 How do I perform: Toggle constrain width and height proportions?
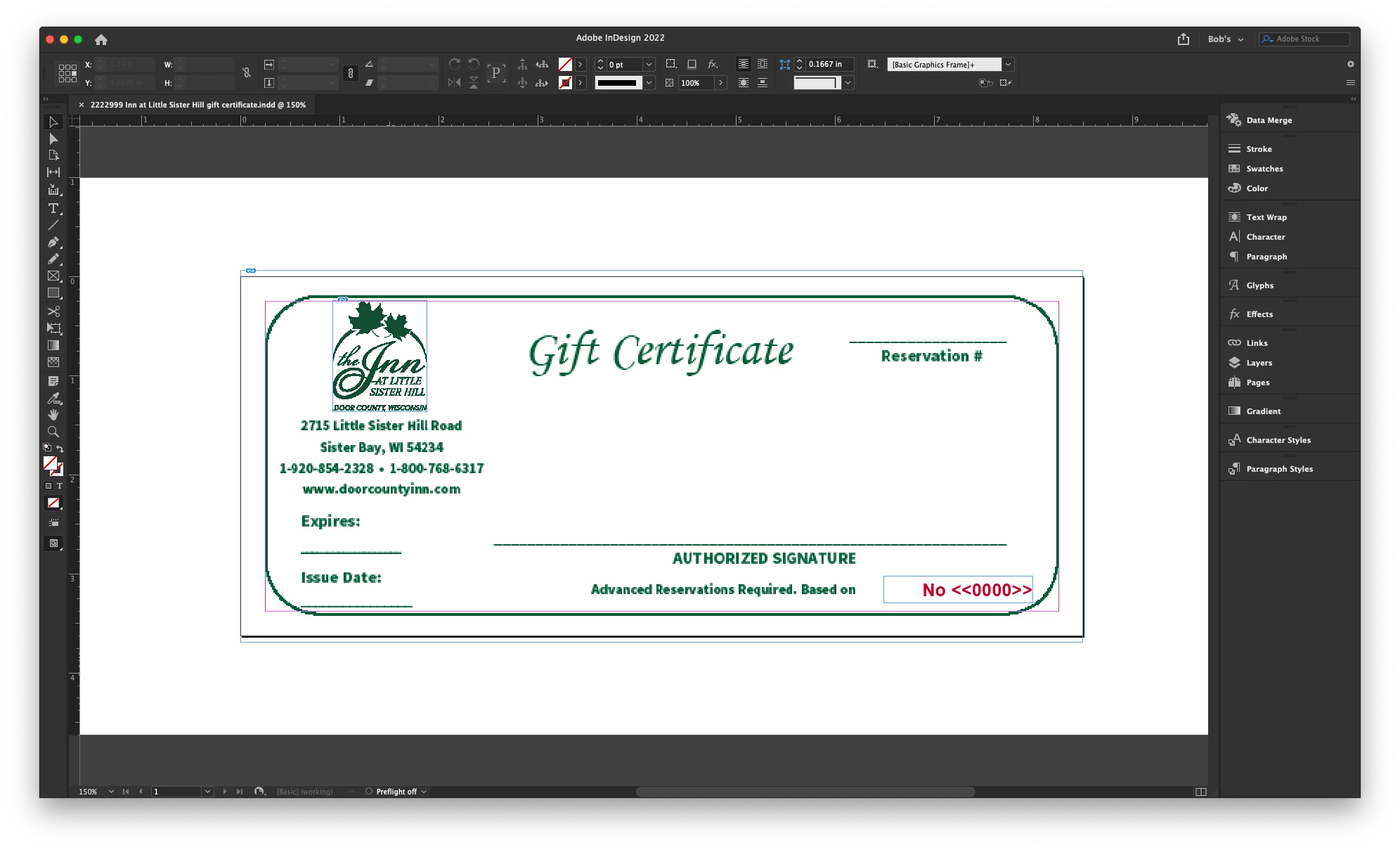point(247,73)
